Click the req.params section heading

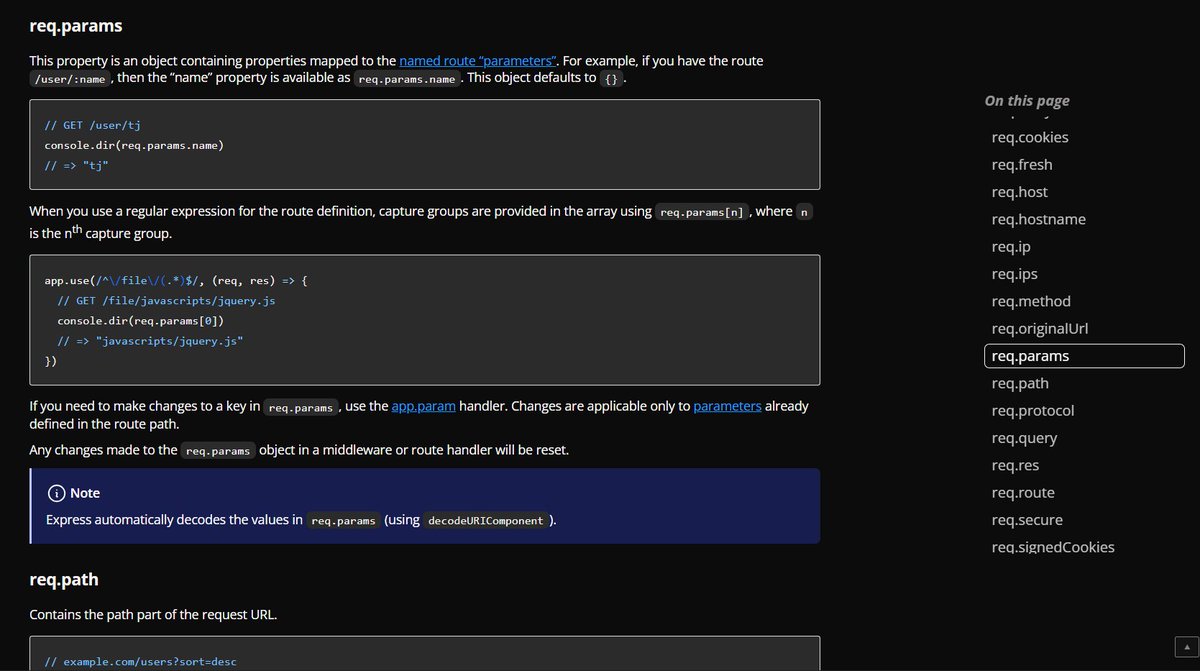[76, 25]
